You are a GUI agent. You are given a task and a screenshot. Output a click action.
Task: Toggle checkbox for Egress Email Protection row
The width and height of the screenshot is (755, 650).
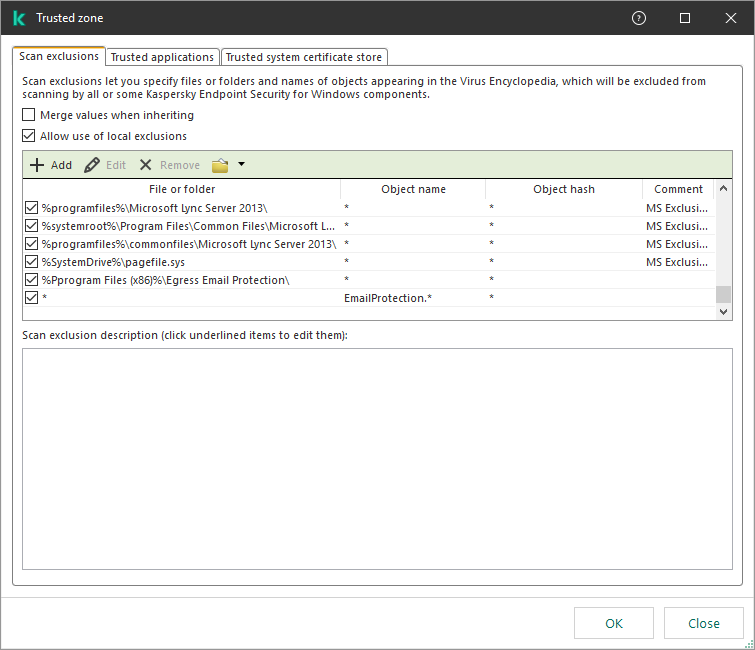pyautogui.click(x=31, y=280)
